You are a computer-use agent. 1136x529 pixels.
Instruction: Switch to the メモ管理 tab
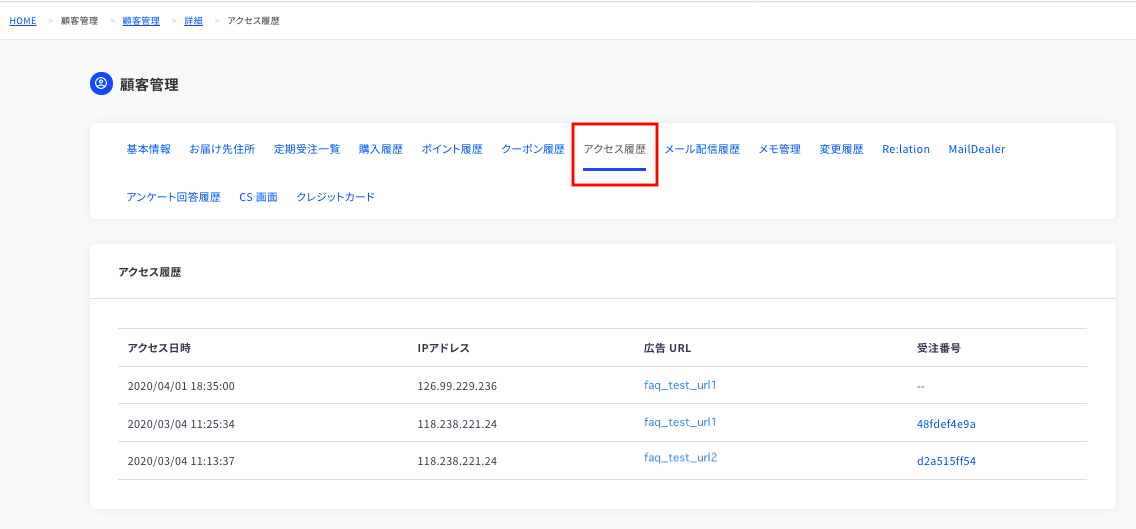(x=780, y=149)
